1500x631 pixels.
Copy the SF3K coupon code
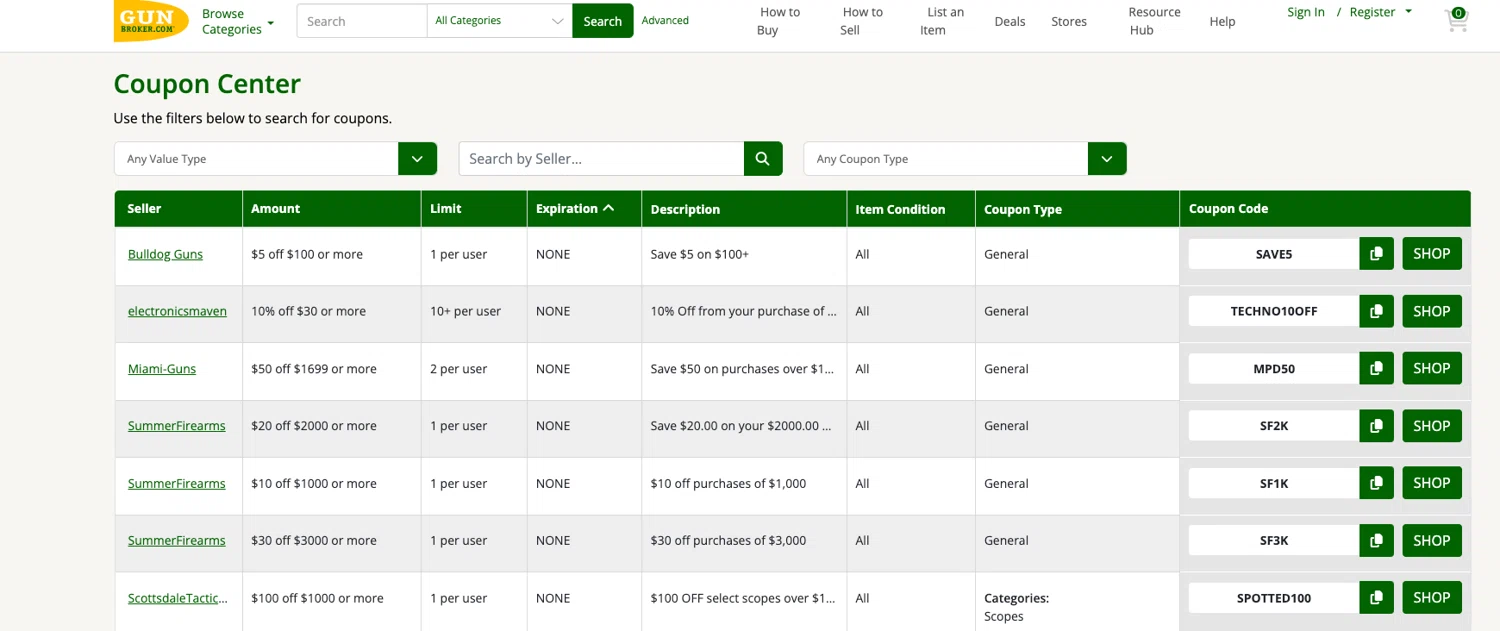pos(1376,540)
